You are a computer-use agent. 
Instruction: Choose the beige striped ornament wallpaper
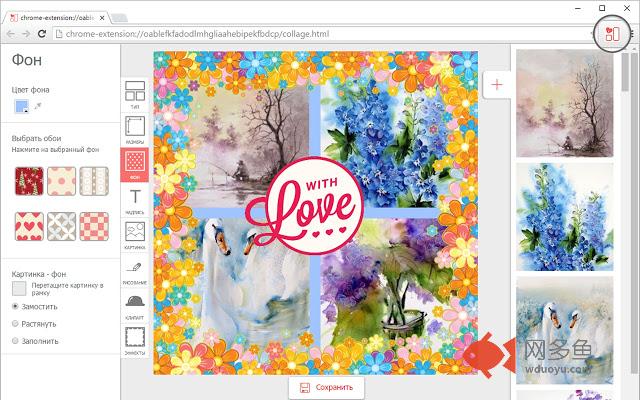pos(94,181)
